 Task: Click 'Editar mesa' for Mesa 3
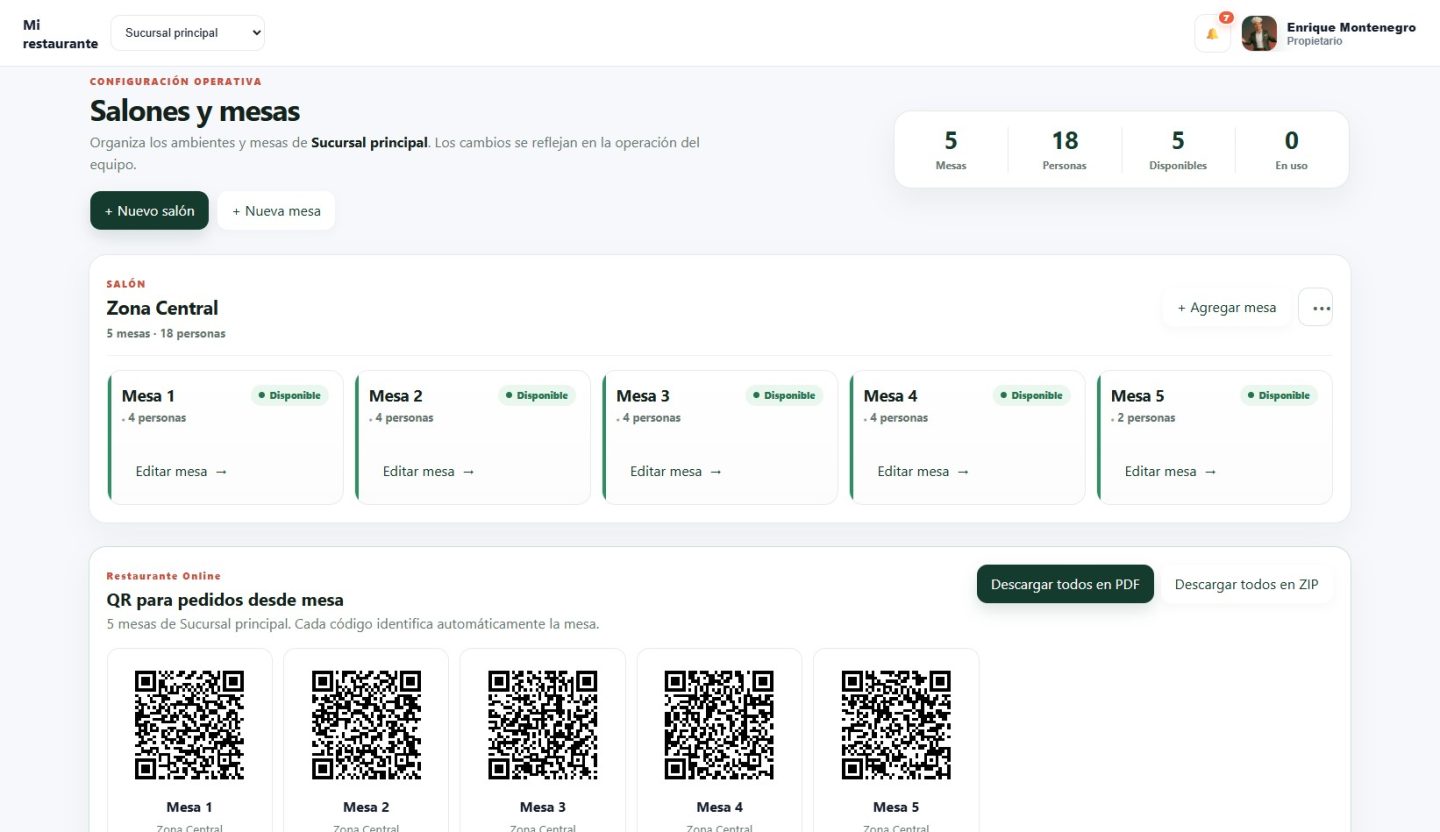click(x=675, y=471)
